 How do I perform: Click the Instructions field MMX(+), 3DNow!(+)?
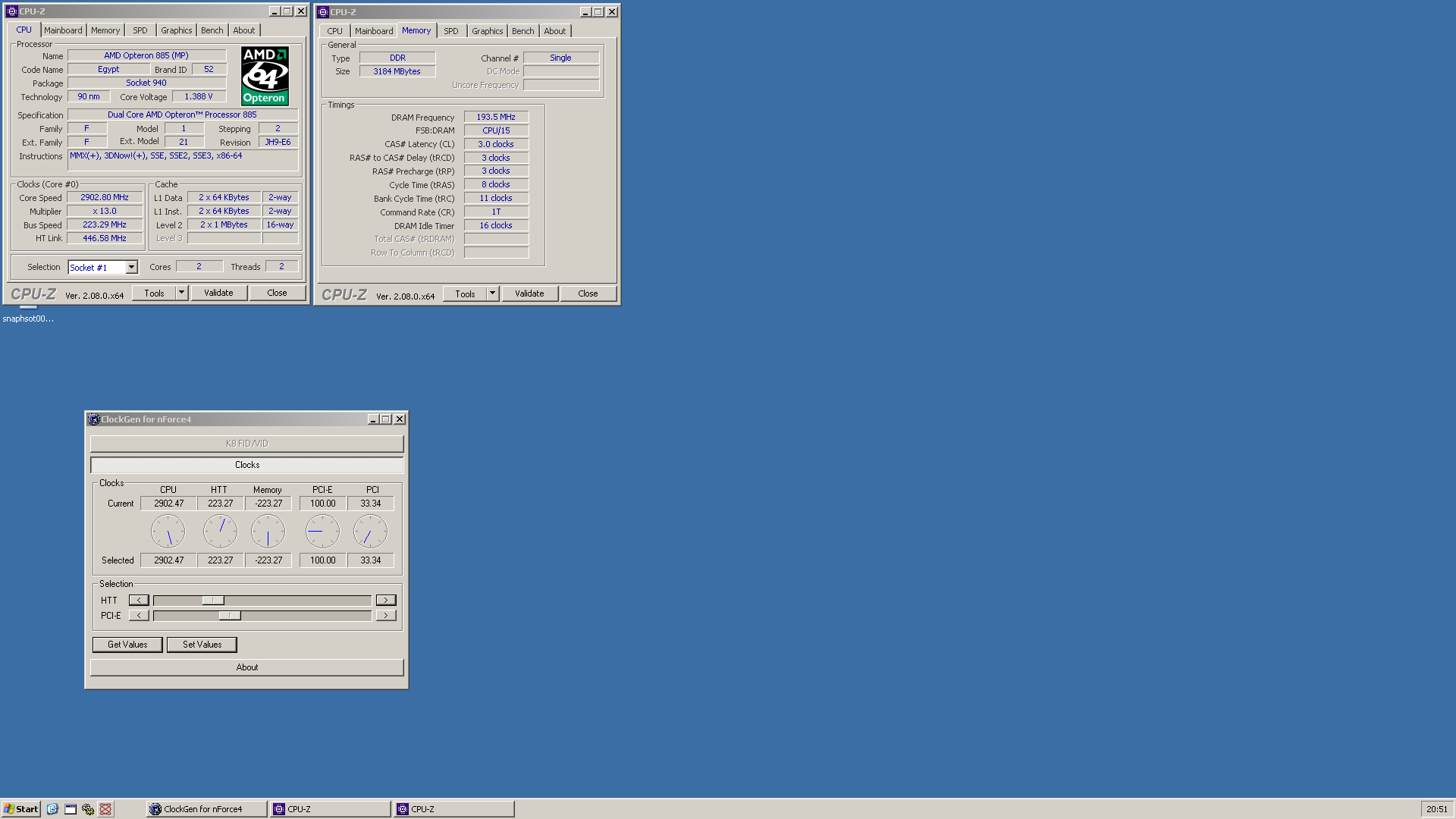183,160
